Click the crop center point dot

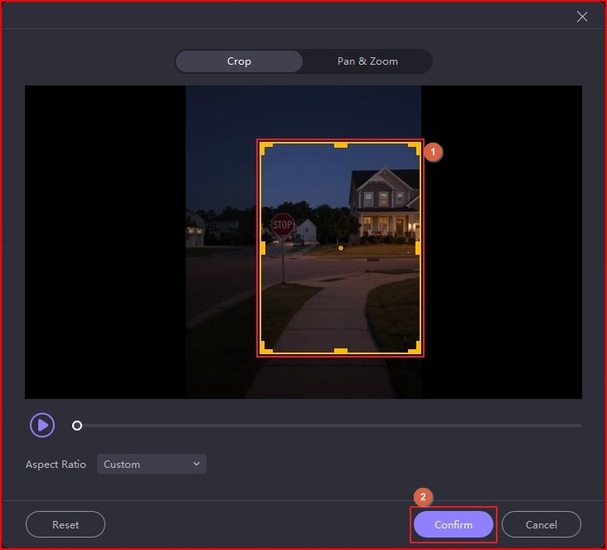[x=341, y=248]
